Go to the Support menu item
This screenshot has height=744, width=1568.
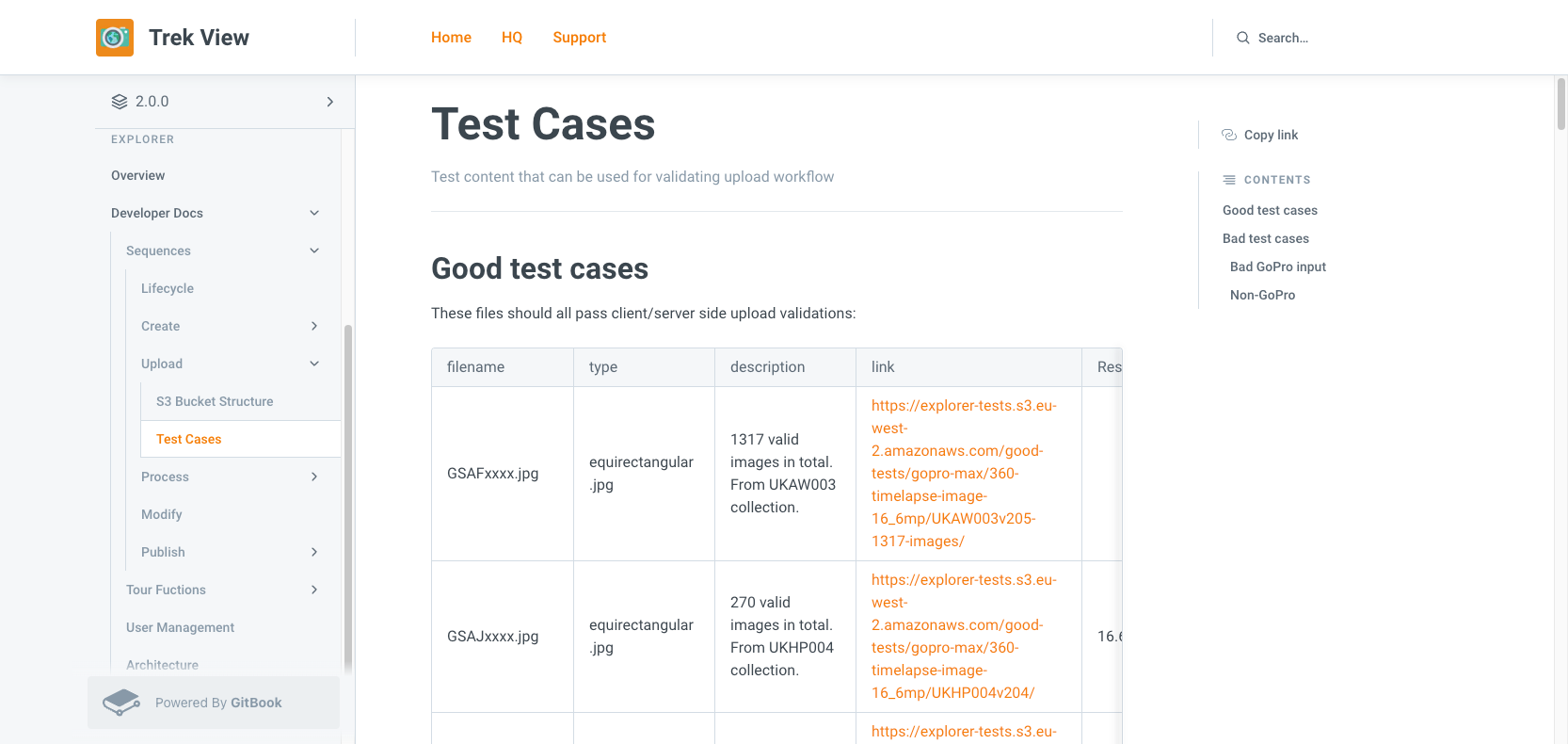pyautogui.click(x=579, y=38)
